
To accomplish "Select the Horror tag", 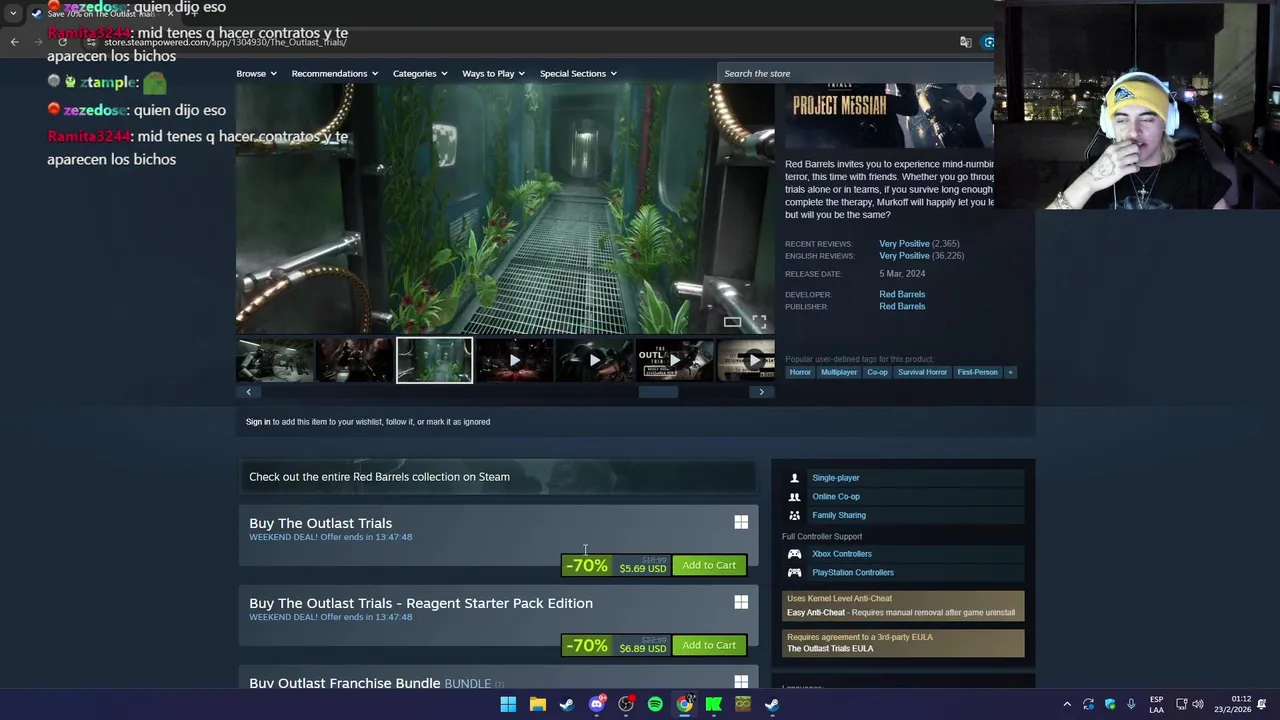I will point(800,372).
